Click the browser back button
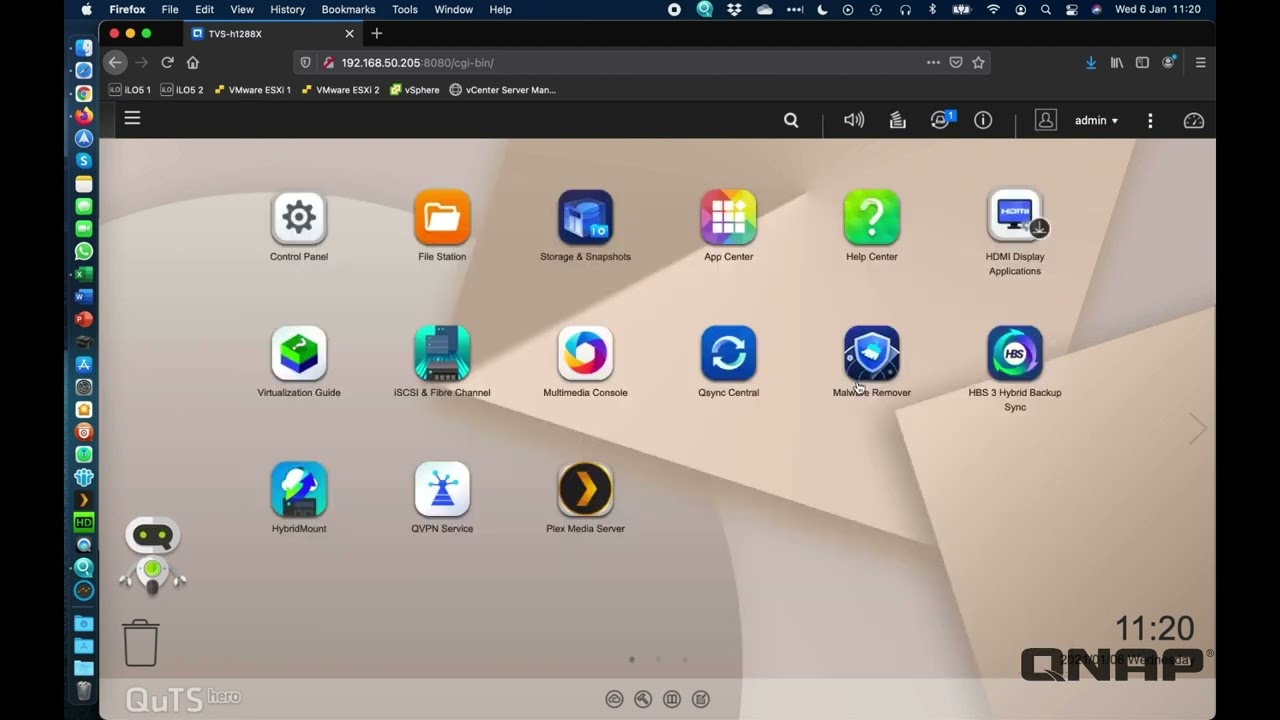 point(115,62)
